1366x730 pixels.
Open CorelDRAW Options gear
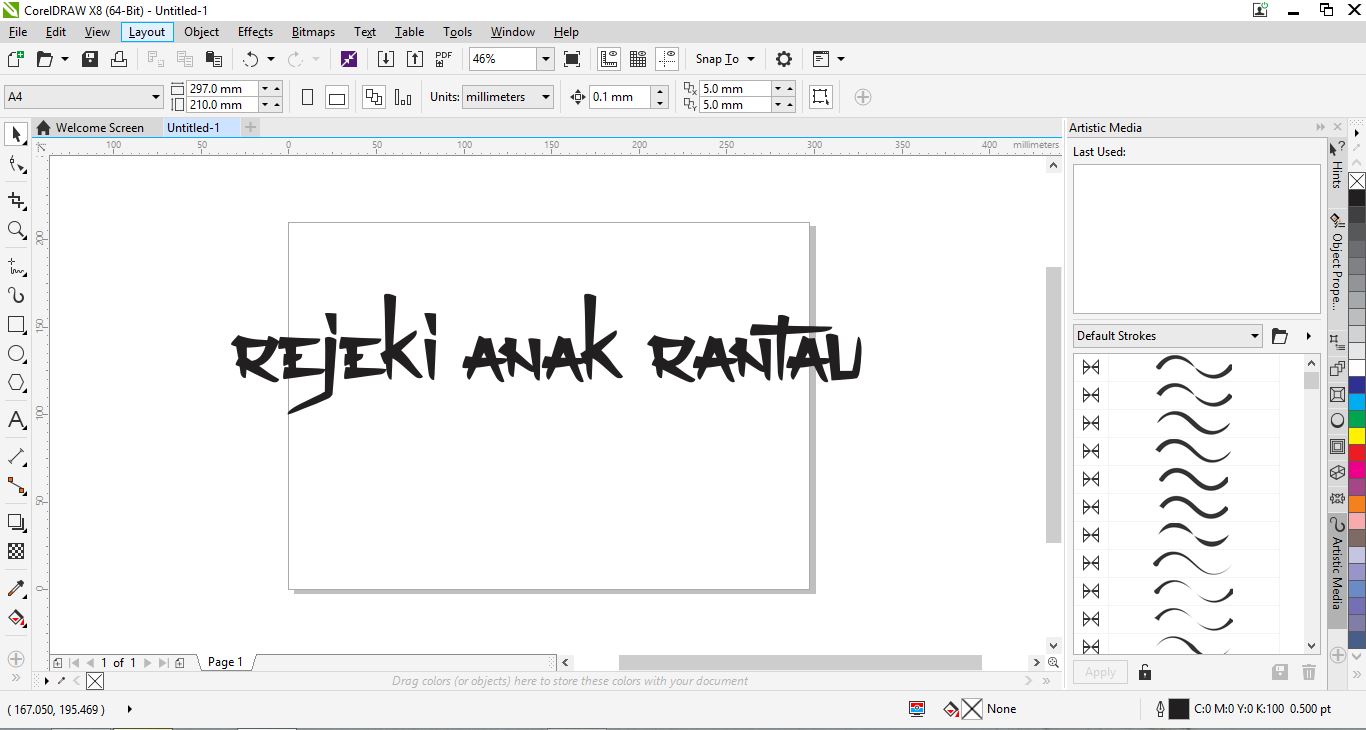click(784, 59)
